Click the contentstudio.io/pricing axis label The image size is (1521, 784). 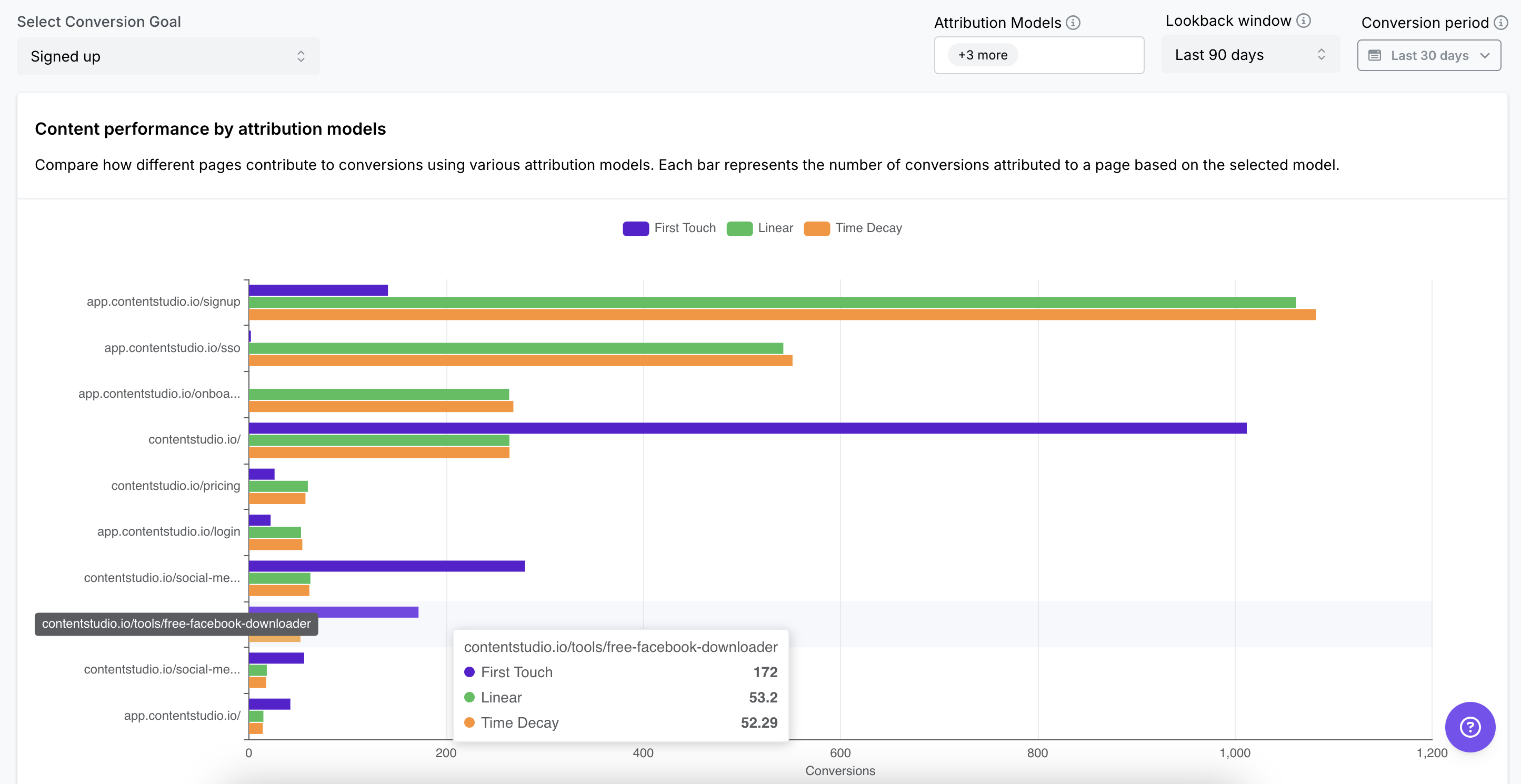pos(175,485)
